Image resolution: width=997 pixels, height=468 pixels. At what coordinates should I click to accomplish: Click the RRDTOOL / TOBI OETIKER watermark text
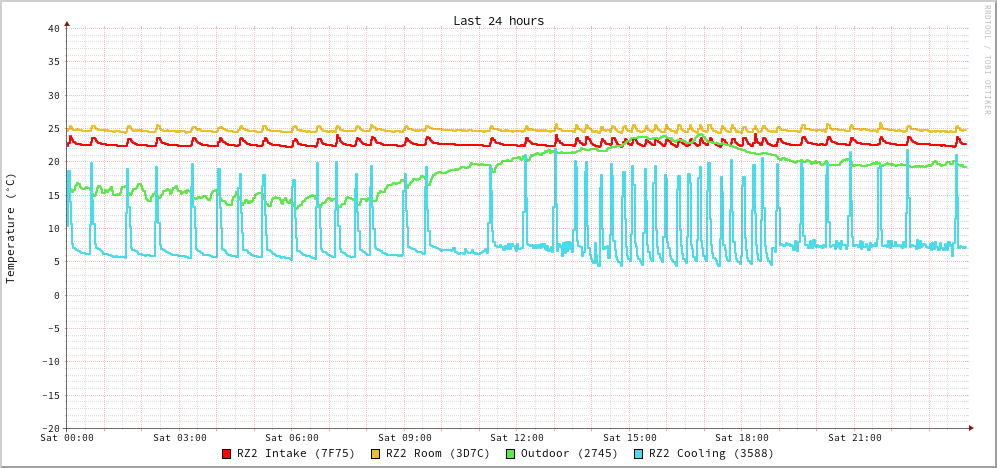coord(987,60)
